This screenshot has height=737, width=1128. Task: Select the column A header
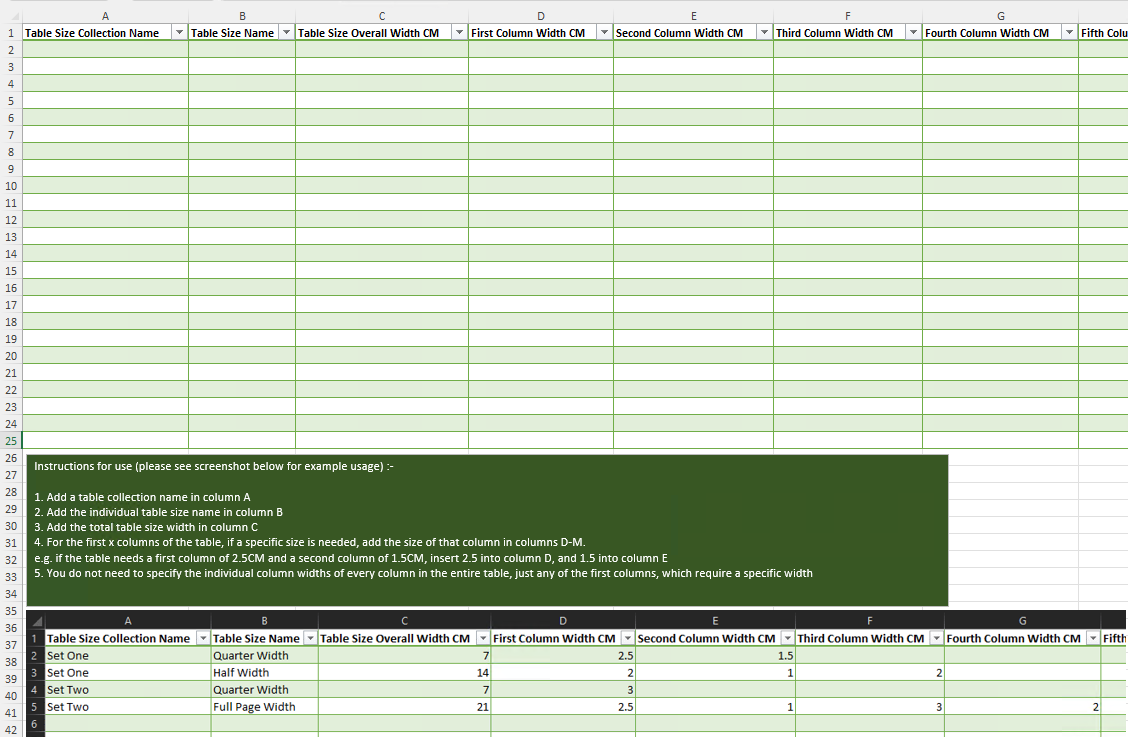pyautogui.click(x=105, y=16)
